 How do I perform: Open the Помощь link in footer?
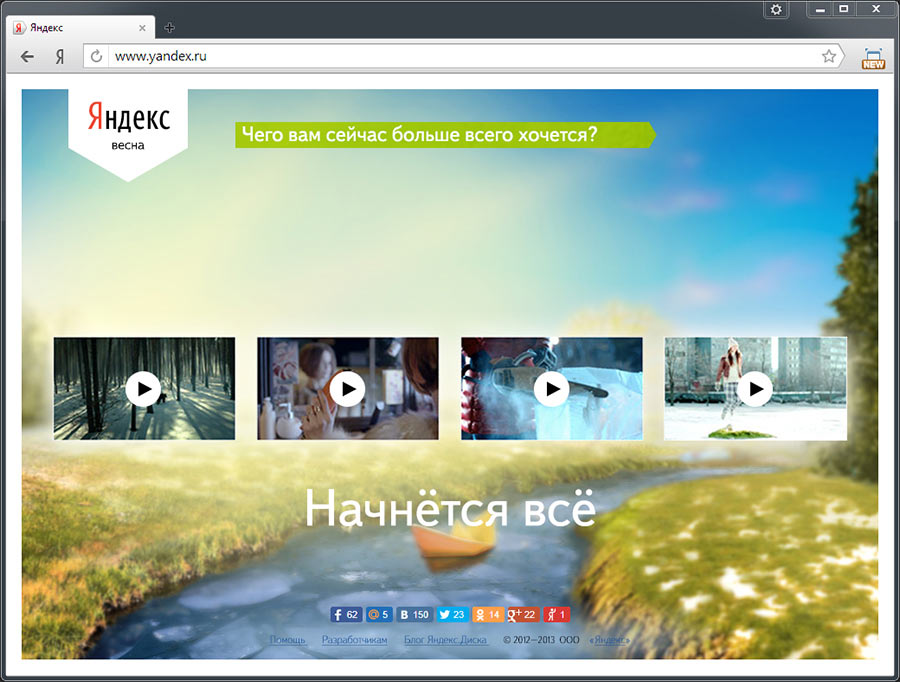[287, 640]
